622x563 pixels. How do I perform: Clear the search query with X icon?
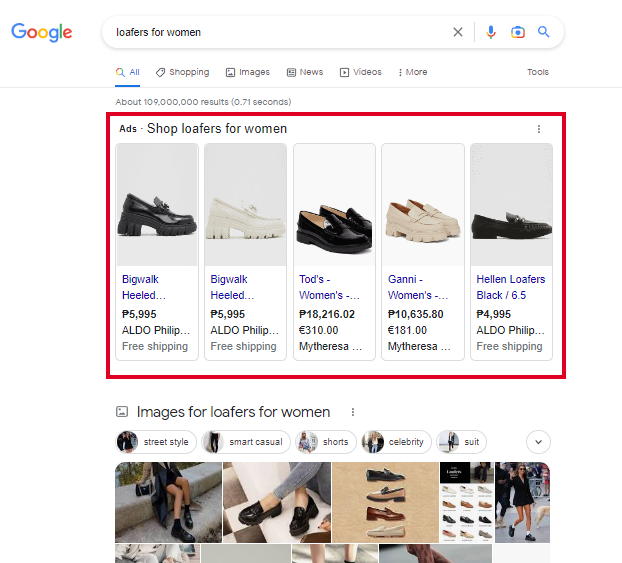pos(458,32)
